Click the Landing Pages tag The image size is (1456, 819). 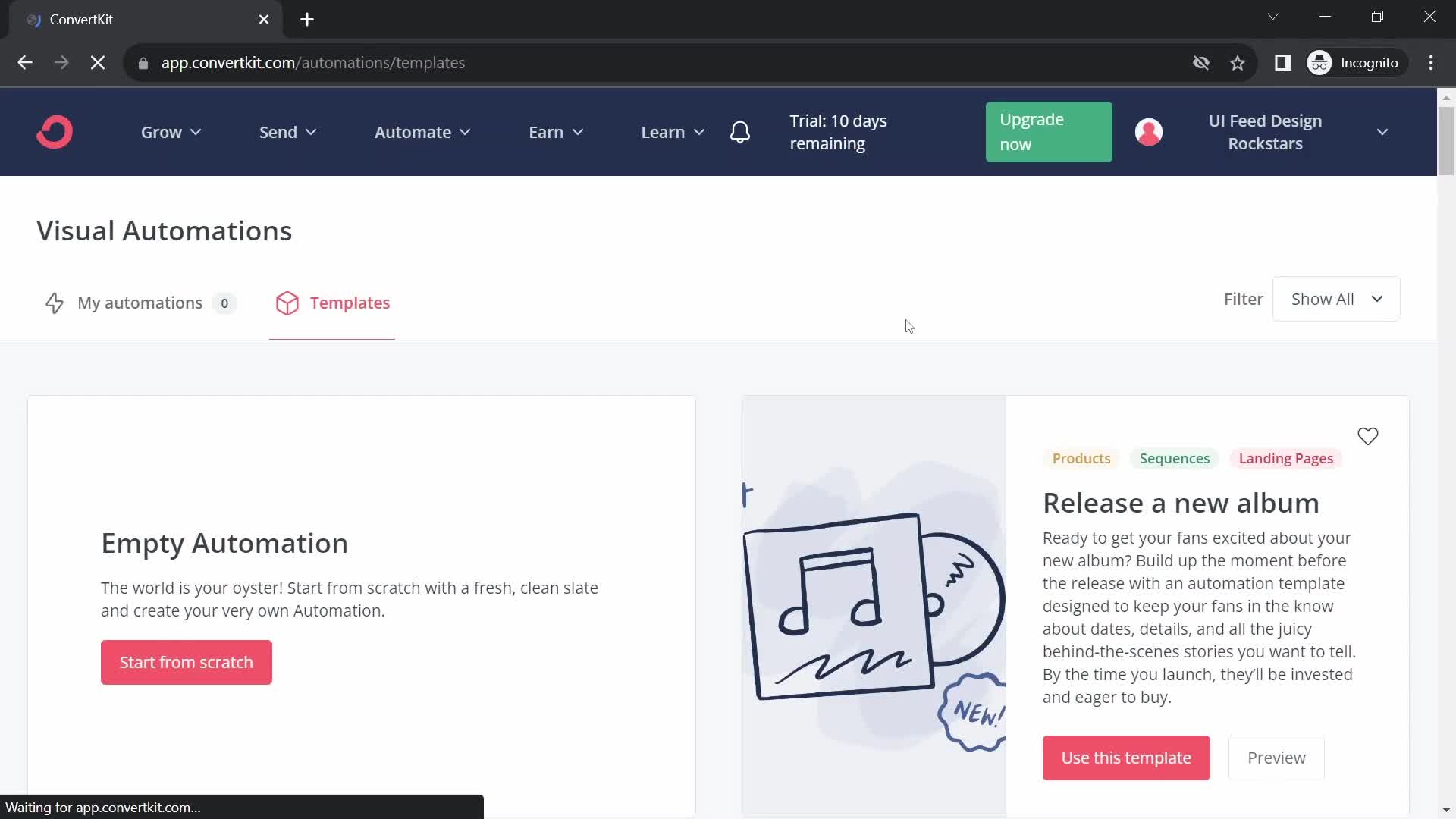pos(1286,459)
